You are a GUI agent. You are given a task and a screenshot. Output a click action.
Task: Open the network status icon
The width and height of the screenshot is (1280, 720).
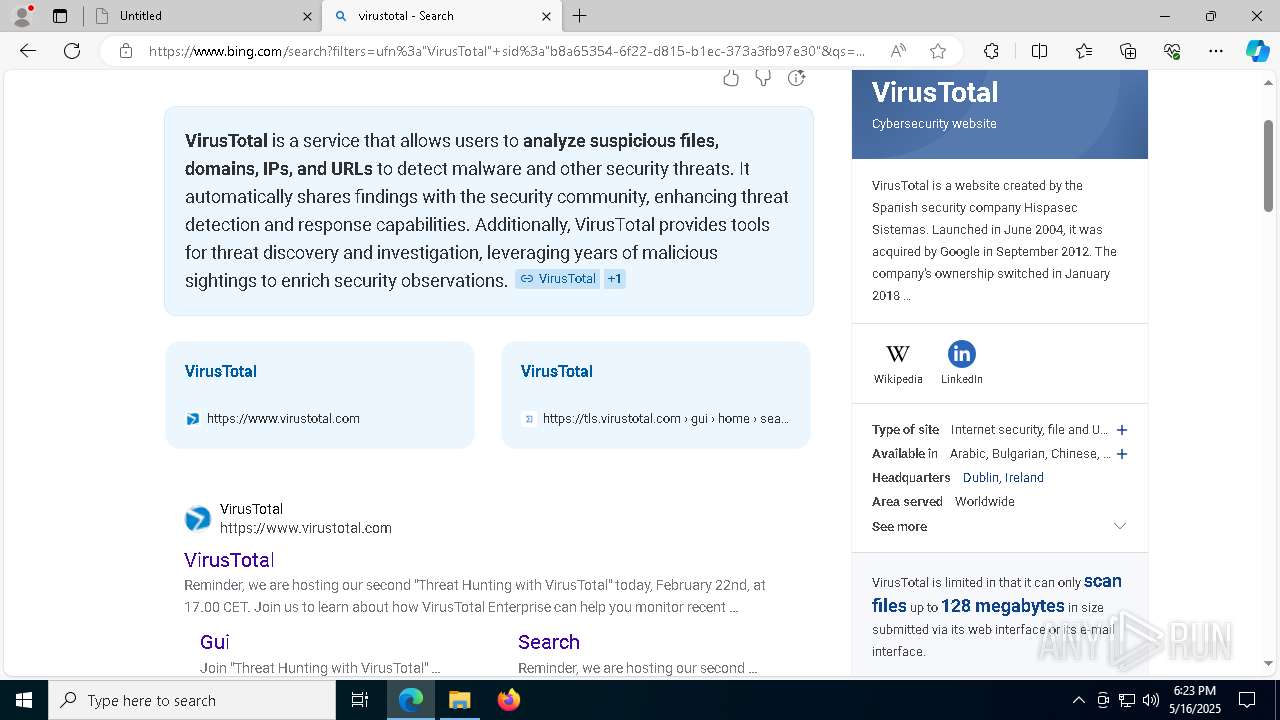coord(1127,700)
